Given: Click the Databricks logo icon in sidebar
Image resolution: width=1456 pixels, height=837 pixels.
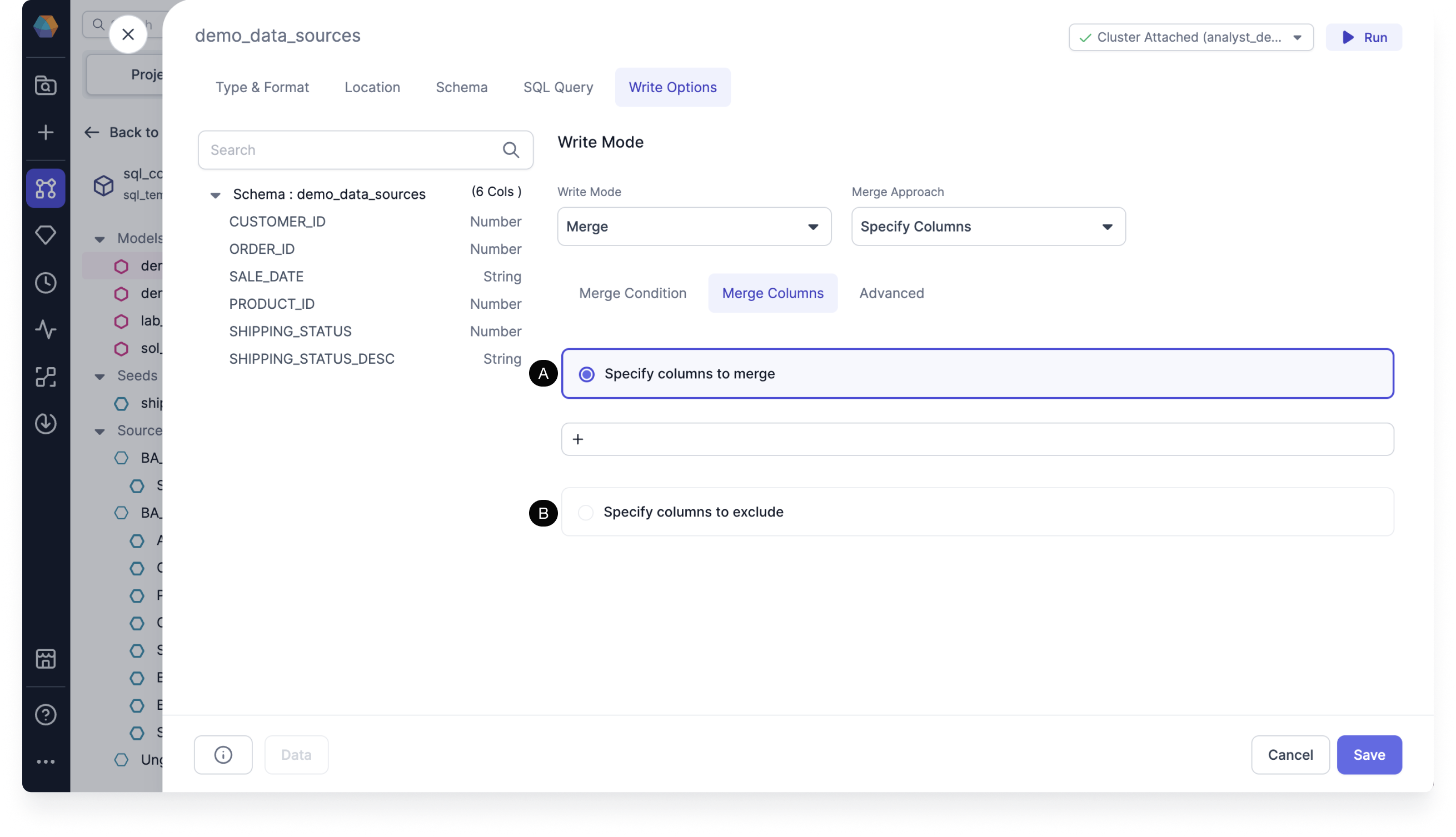Looking at the screenshot, I should [47, 25].
